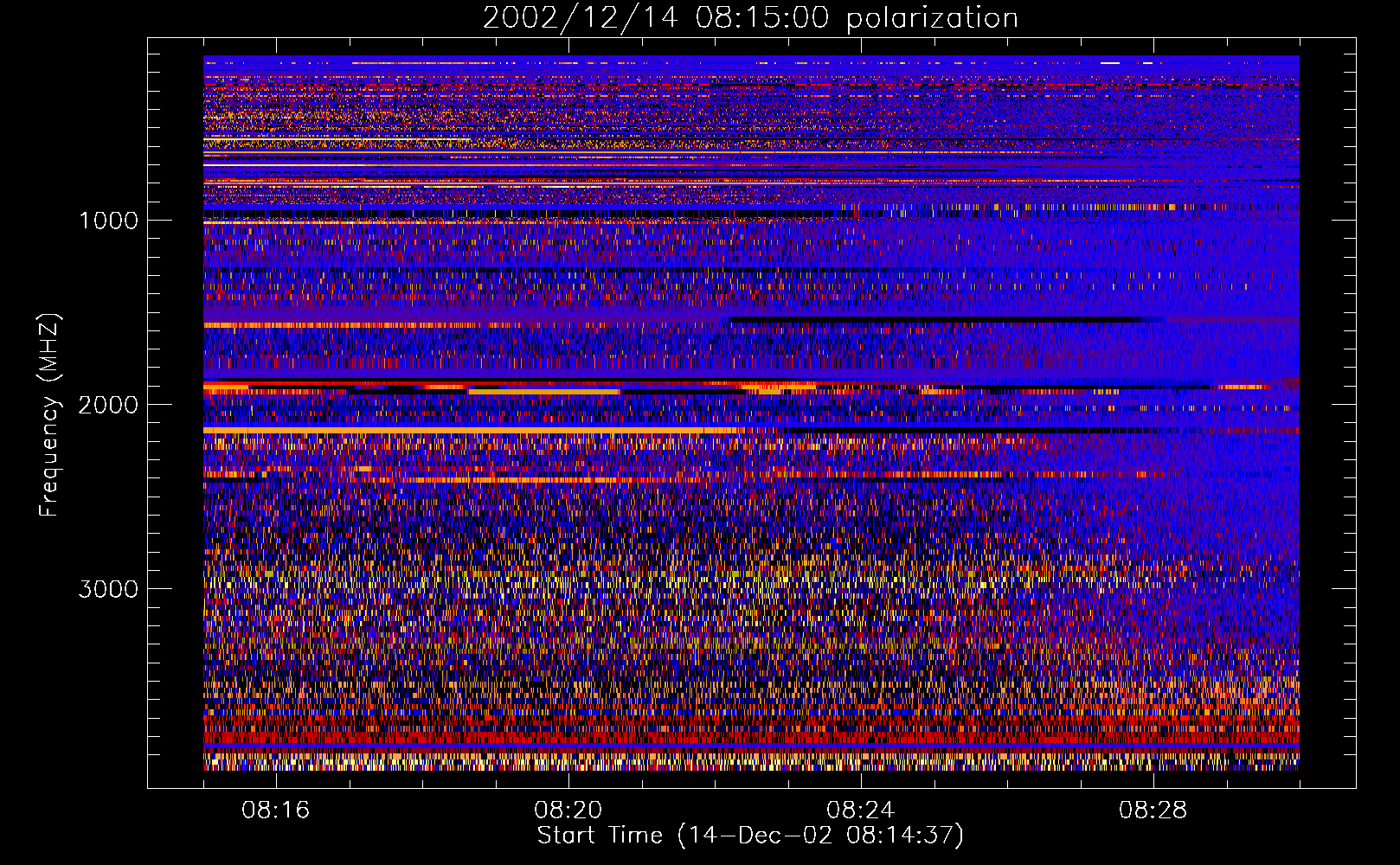Click the 1000 frequency tick label
This screenshot has height=865, width=1400.
(x=108, y=221)
